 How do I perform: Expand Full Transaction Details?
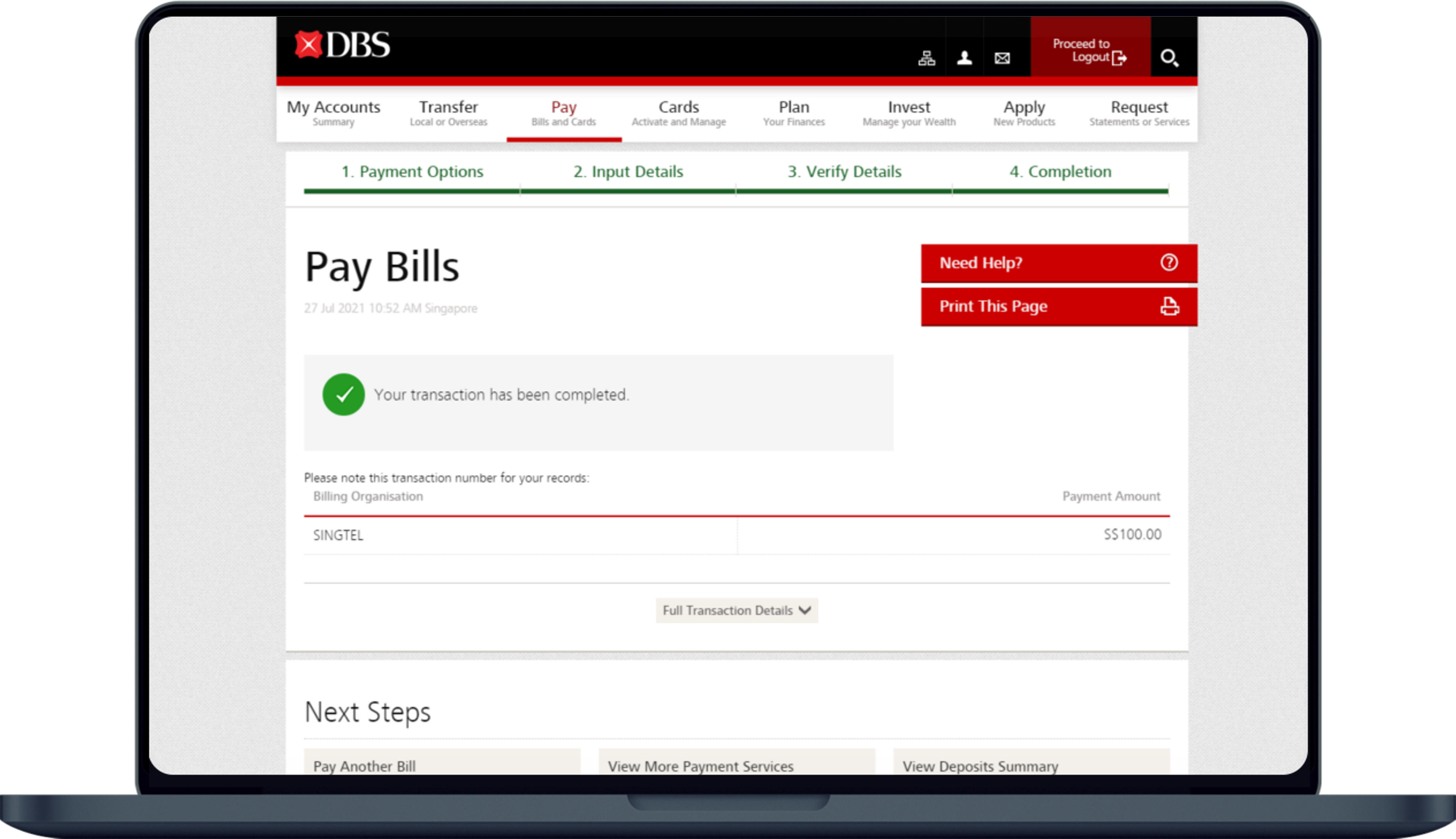pyautogui.click(x=736, y=610)
